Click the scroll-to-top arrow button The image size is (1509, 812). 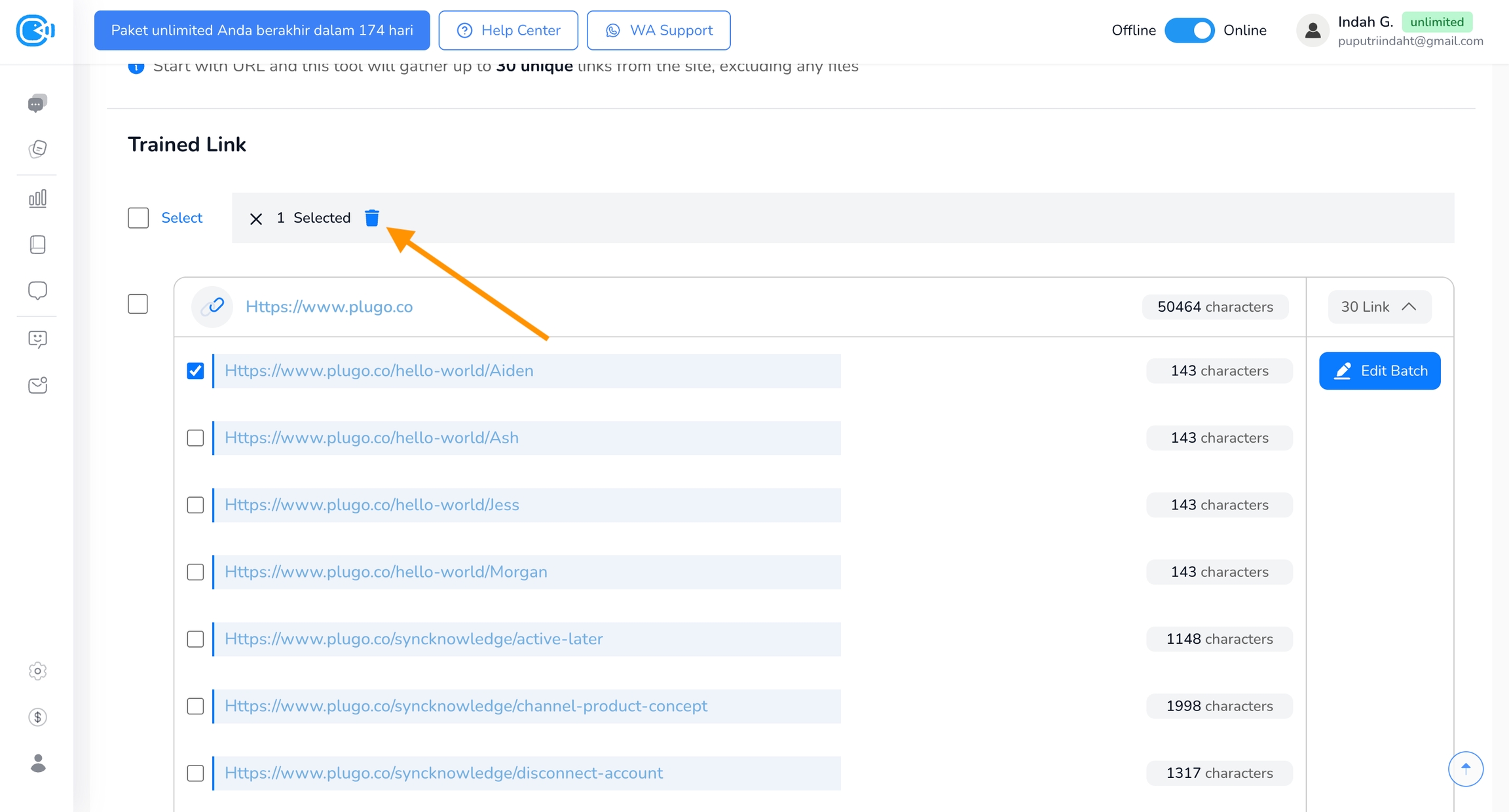point(1465,769)
